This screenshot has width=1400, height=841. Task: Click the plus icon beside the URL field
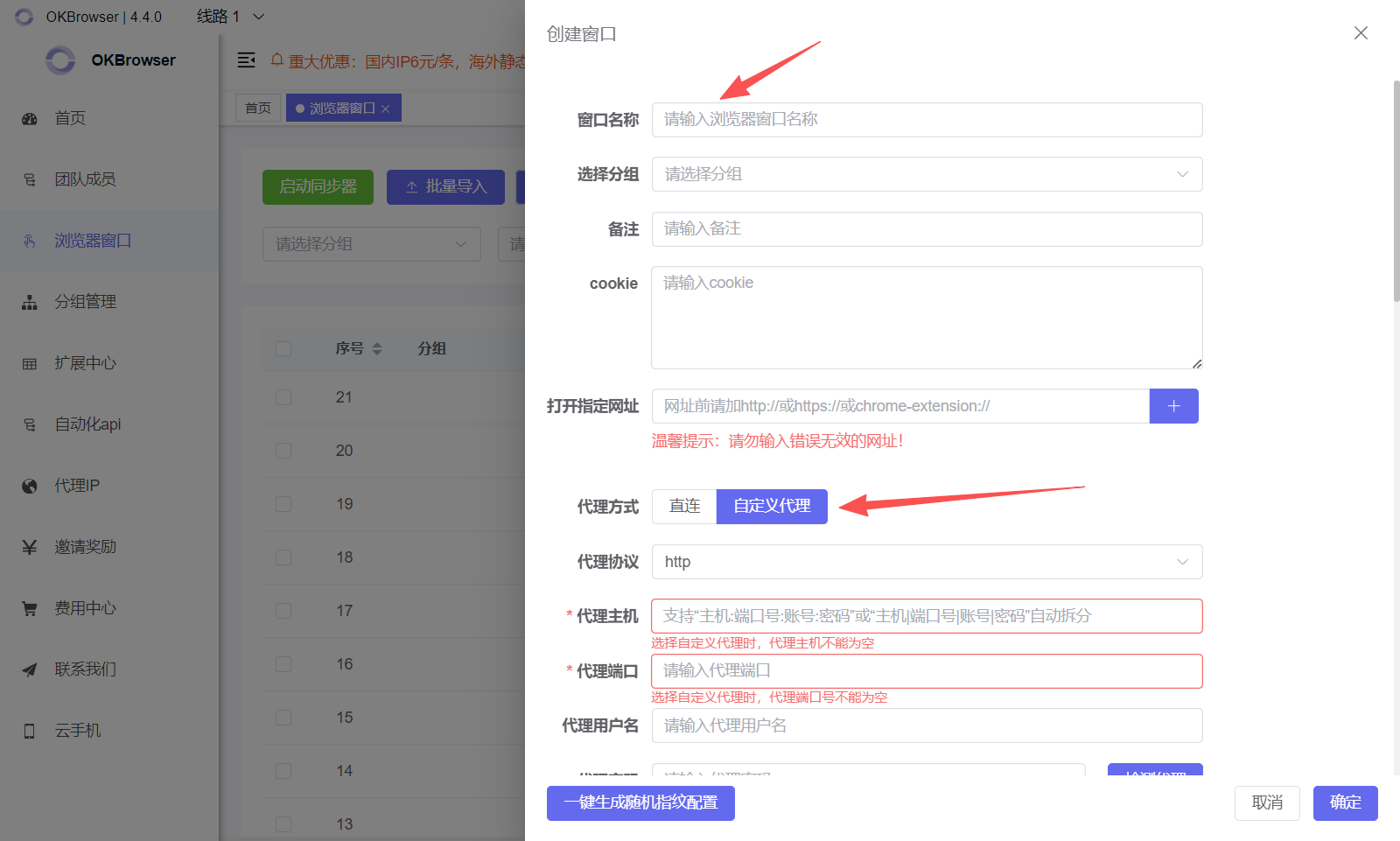(1173, 406)
